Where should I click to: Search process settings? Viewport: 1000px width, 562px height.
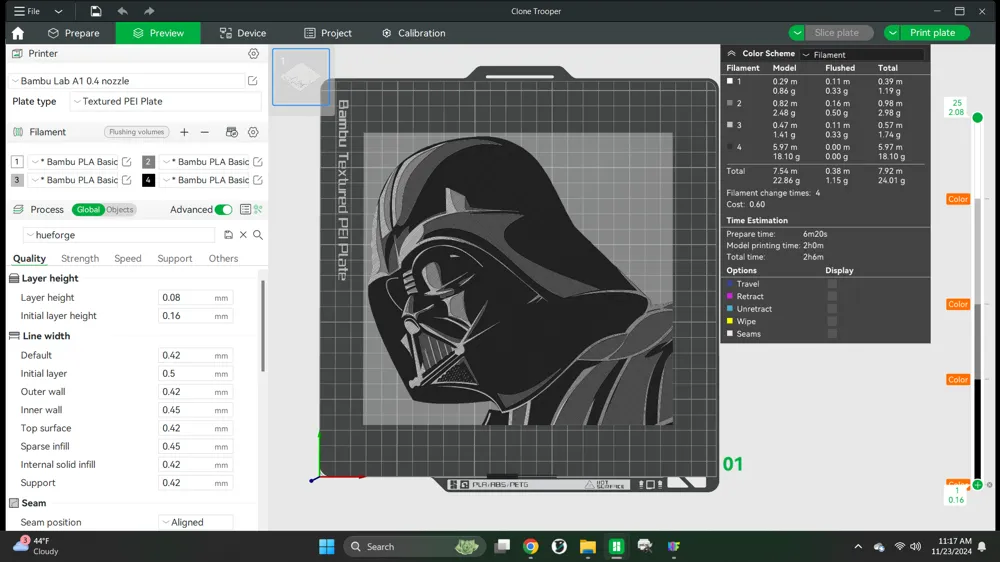pos(258,235)
